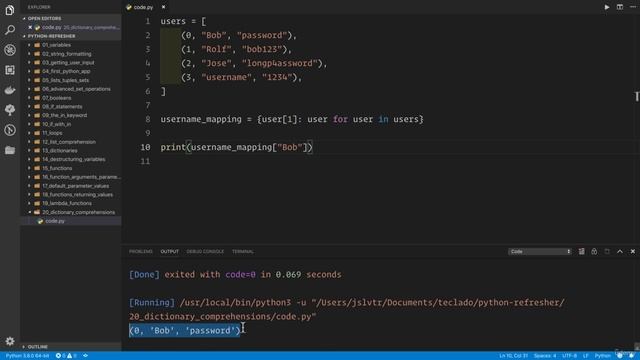
Task: Expand the 10_if_with_in folder
Action: [x=56, y=124]
